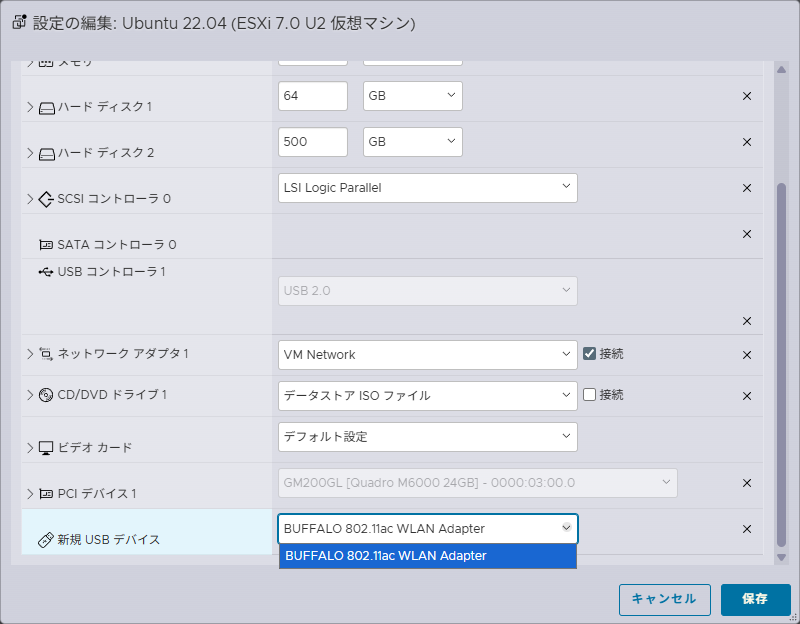Click the SATA controller 0 icon
This screenshot has height=624, width=800.
coord(46,245)
